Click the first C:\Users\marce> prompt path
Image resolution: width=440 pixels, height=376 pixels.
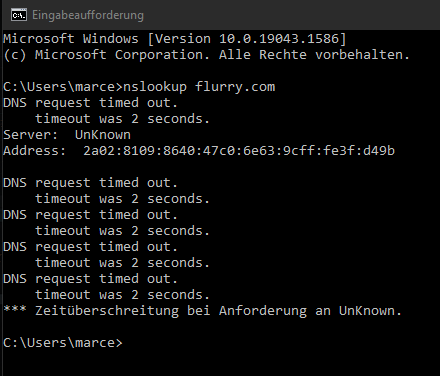coord(63,87)
